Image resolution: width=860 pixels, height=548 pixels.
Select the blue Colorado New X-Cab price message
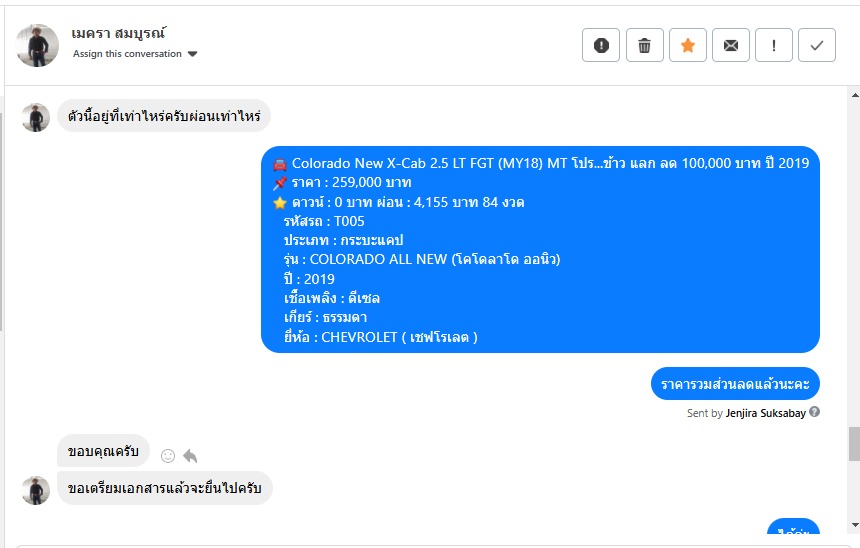coord(540,250)
